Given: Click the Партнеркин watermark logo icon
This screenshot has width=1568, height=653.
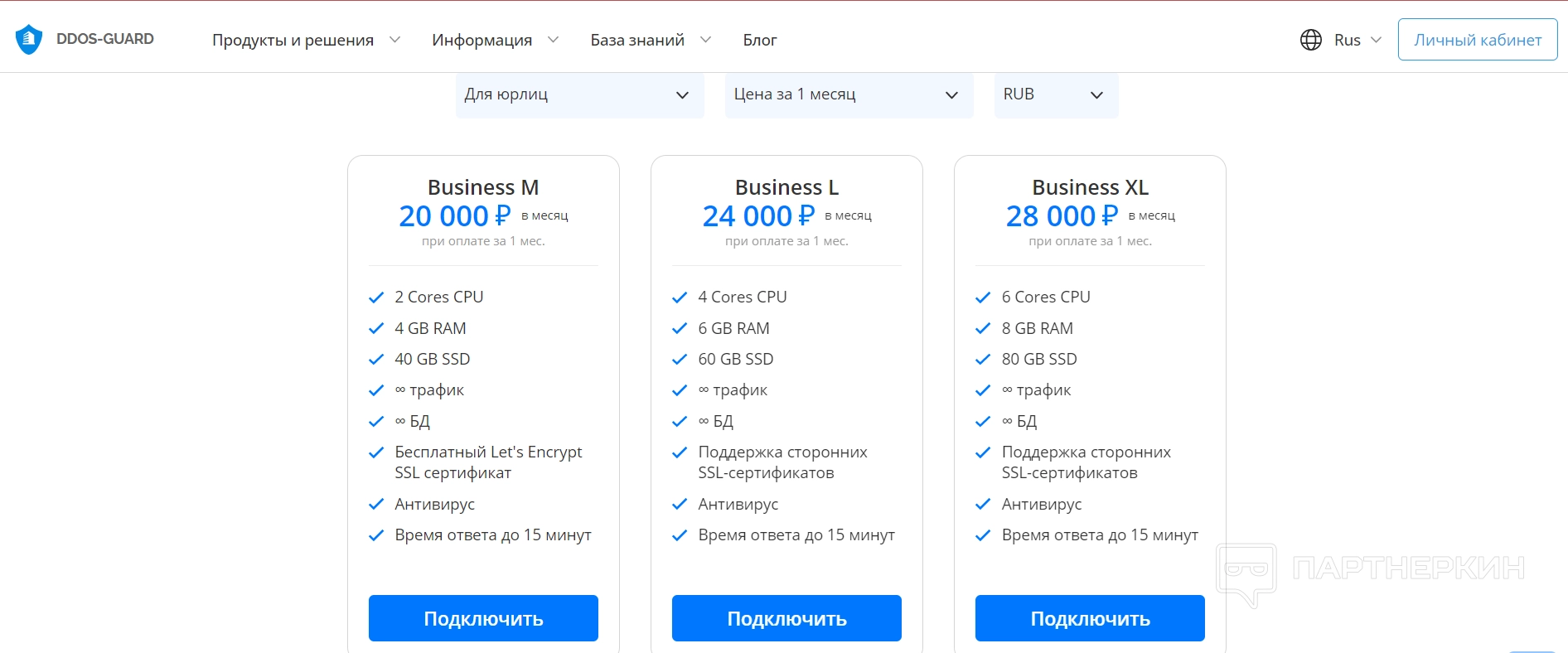Looking at the screenshot, I should 1246,573.
